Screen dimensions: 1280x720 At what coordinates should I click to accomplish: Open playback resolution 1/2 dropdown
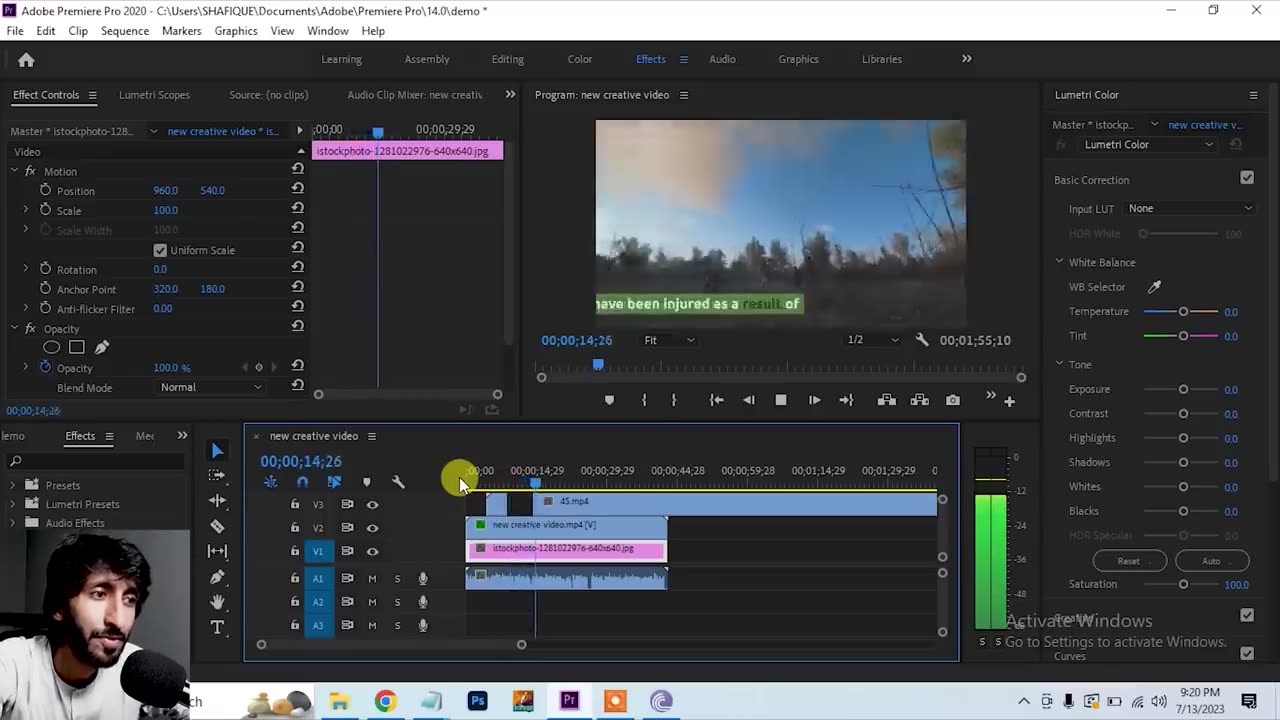tap(873, 340)
